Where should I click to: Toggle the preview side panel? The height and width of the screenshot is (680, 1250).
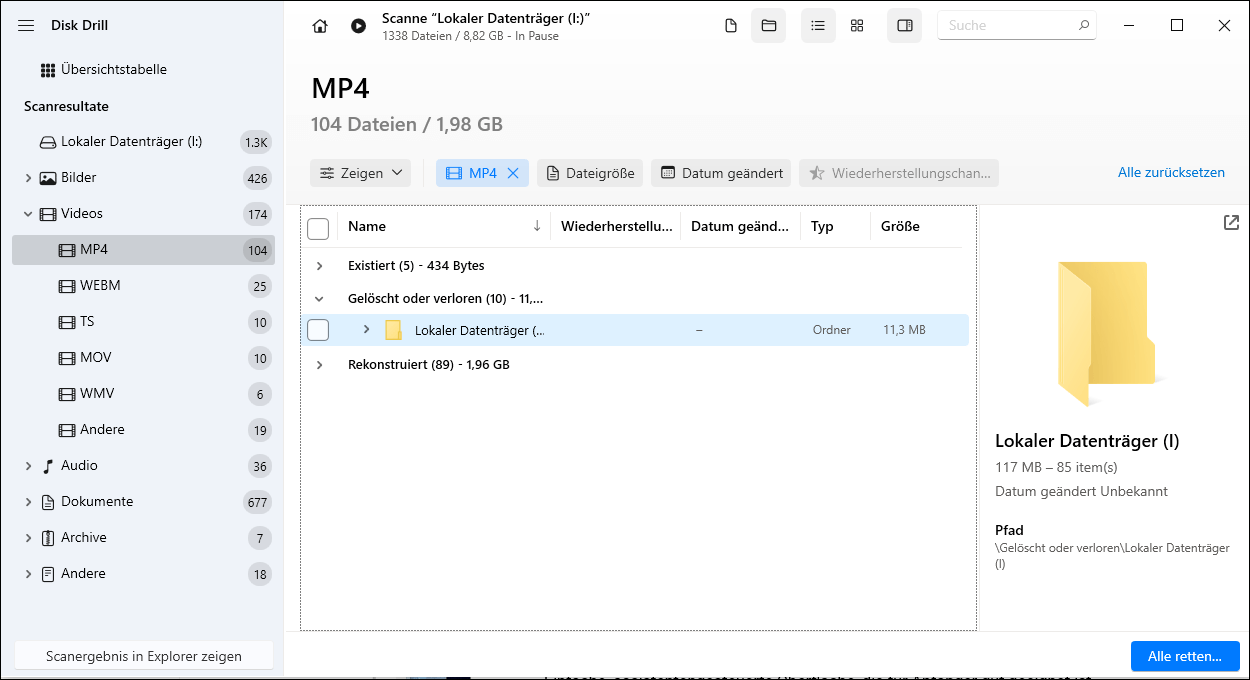tap(904, 25)
